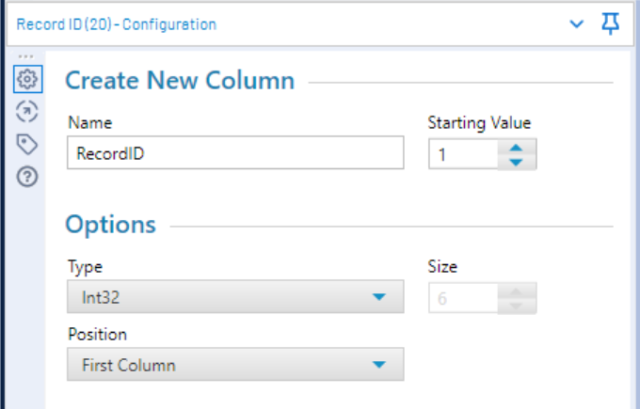Click the Record ID (20) - Configuration title
The image size is (640, 409).
point(116,24)
